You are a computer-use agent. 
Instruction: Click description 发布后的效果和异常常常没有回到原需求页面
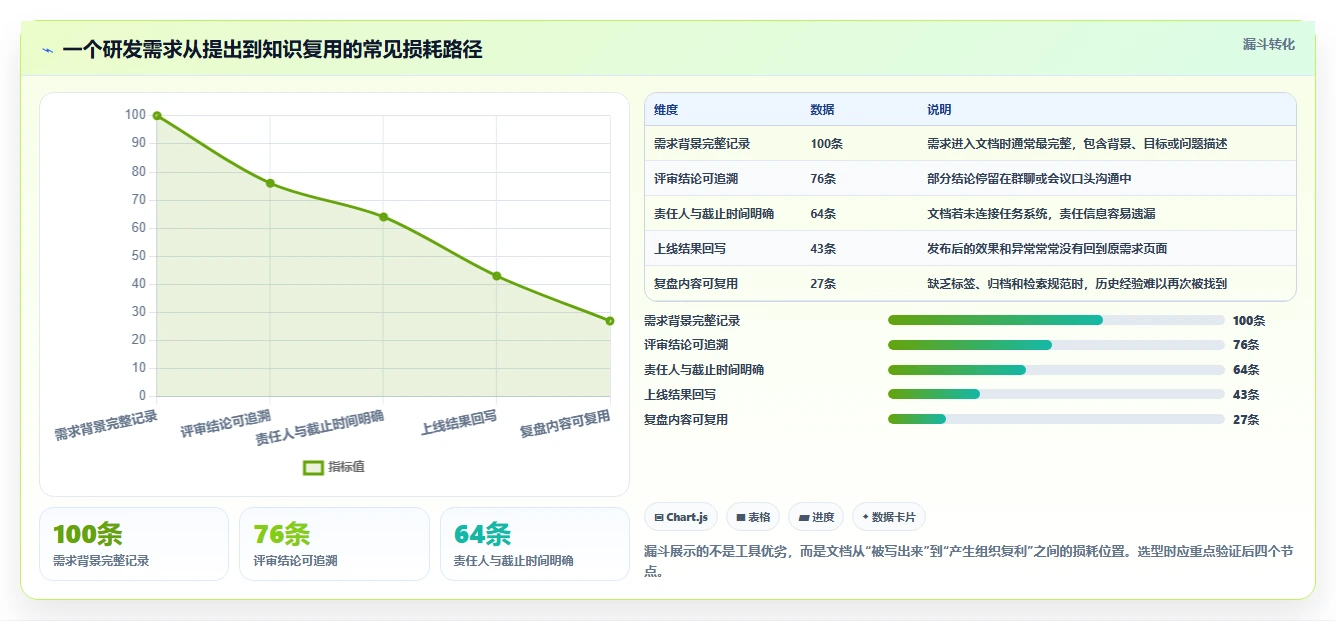pos(1048,249)
